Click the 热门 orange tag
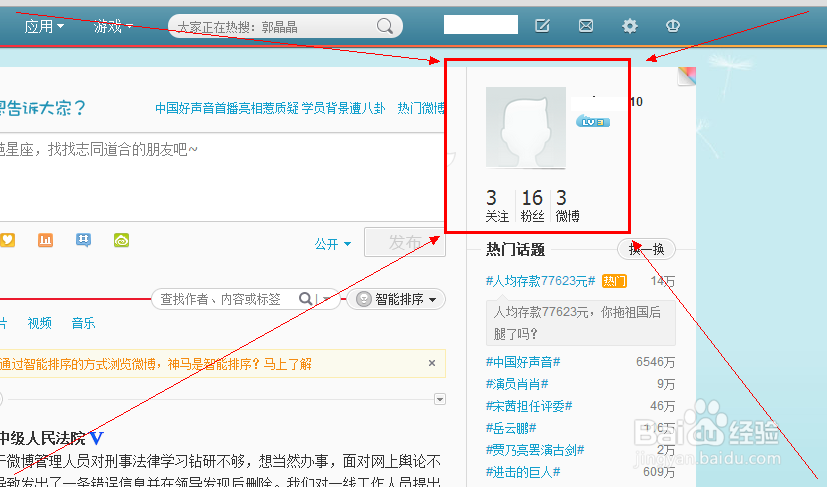This screenshot has width=827, height=487. click(614, 281)
